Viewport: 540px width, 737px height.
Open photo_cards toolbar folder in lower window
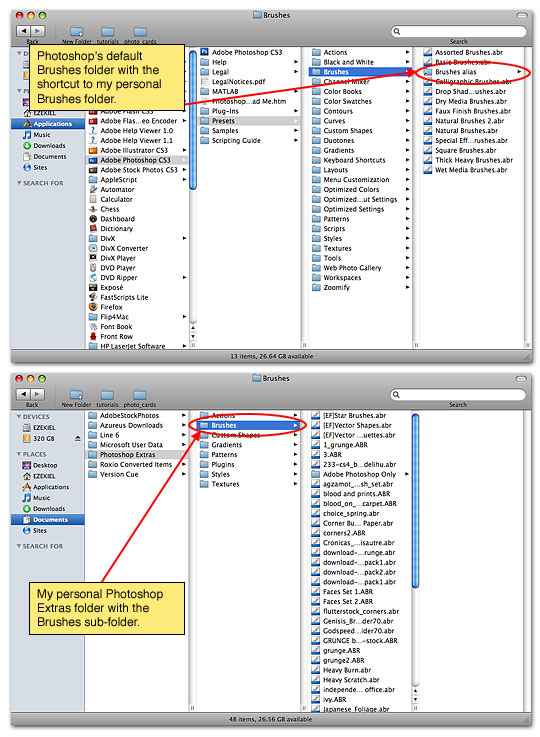(x=140, y=398)
